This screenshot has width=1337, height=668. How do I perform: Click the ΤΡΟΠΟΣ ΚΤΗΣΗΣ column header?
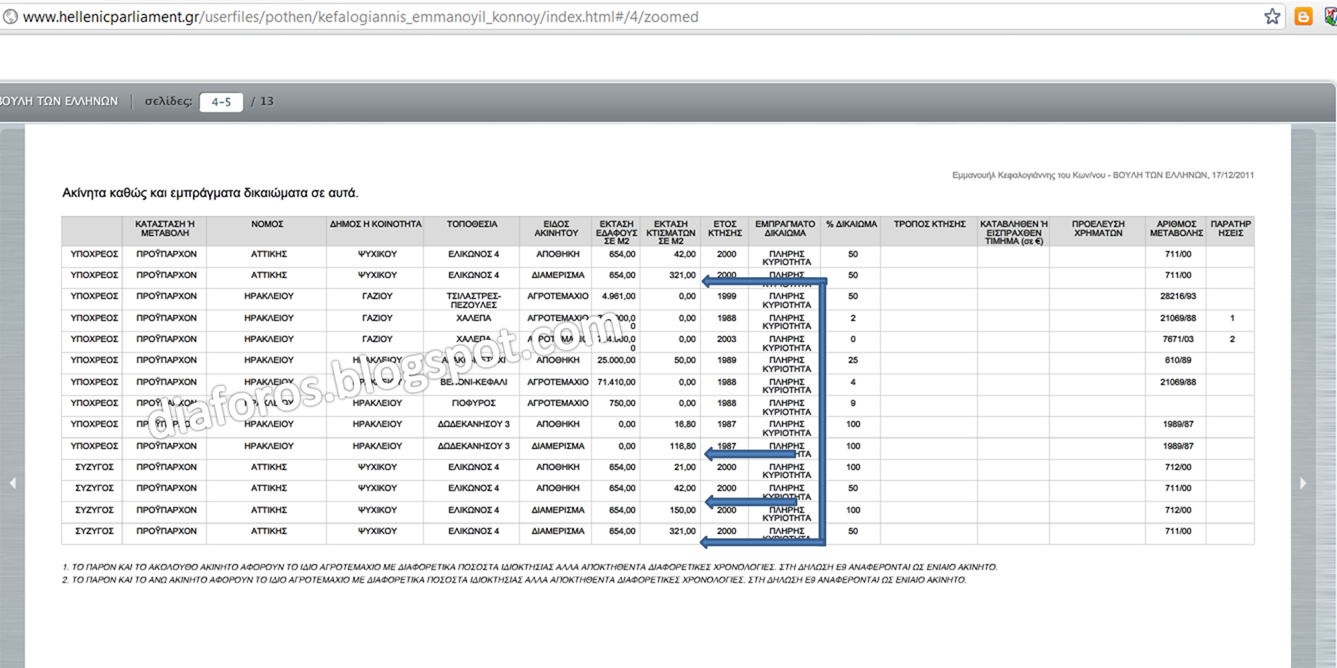click(929, 225)
